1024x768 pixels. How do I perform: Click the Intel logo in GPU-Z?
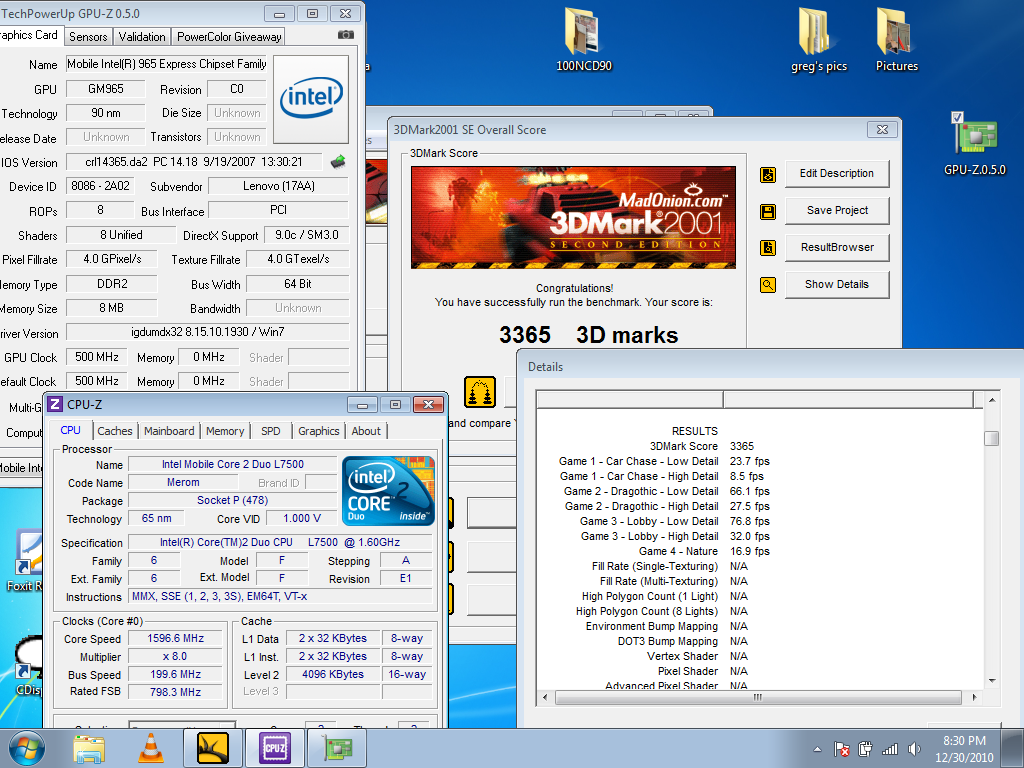click(x=311, y=99)
